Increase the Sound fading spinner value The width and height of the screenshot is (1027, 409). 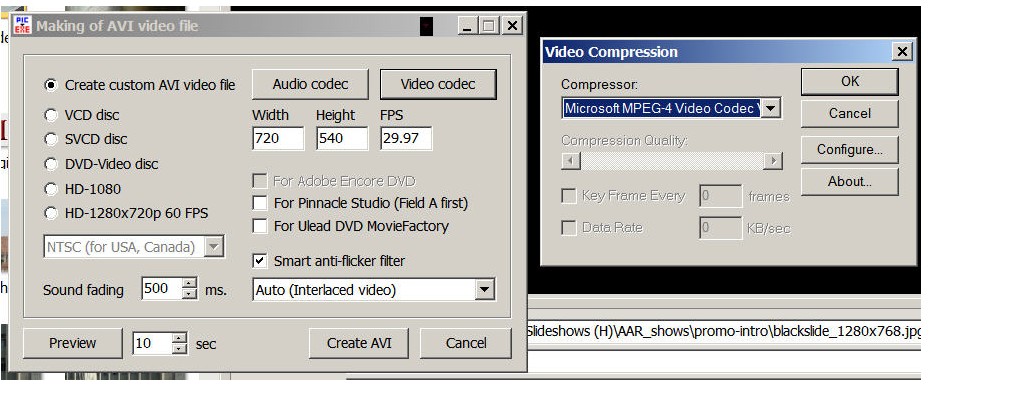190,284
